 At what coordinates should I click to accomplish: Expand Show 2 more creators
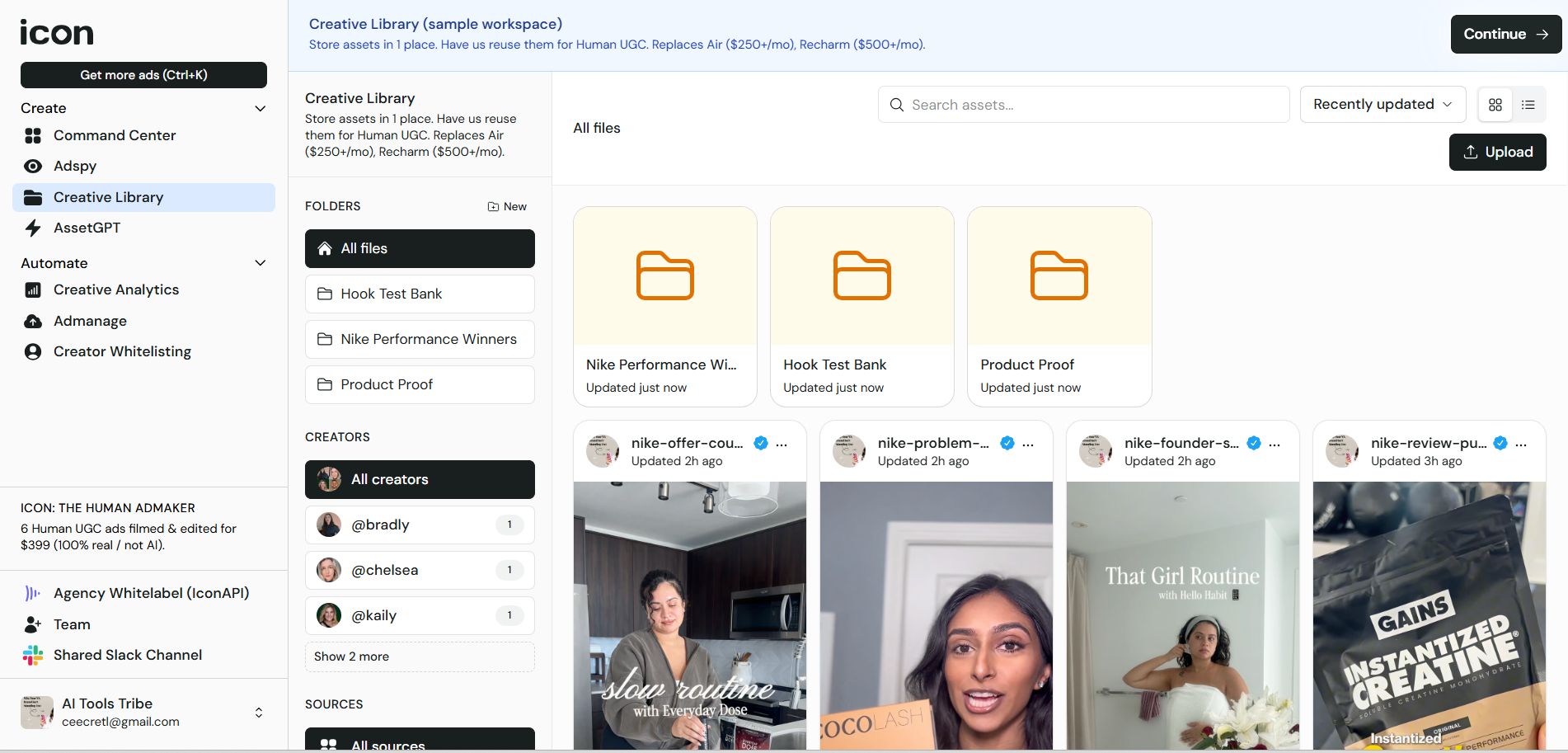[x=420, y=657]
